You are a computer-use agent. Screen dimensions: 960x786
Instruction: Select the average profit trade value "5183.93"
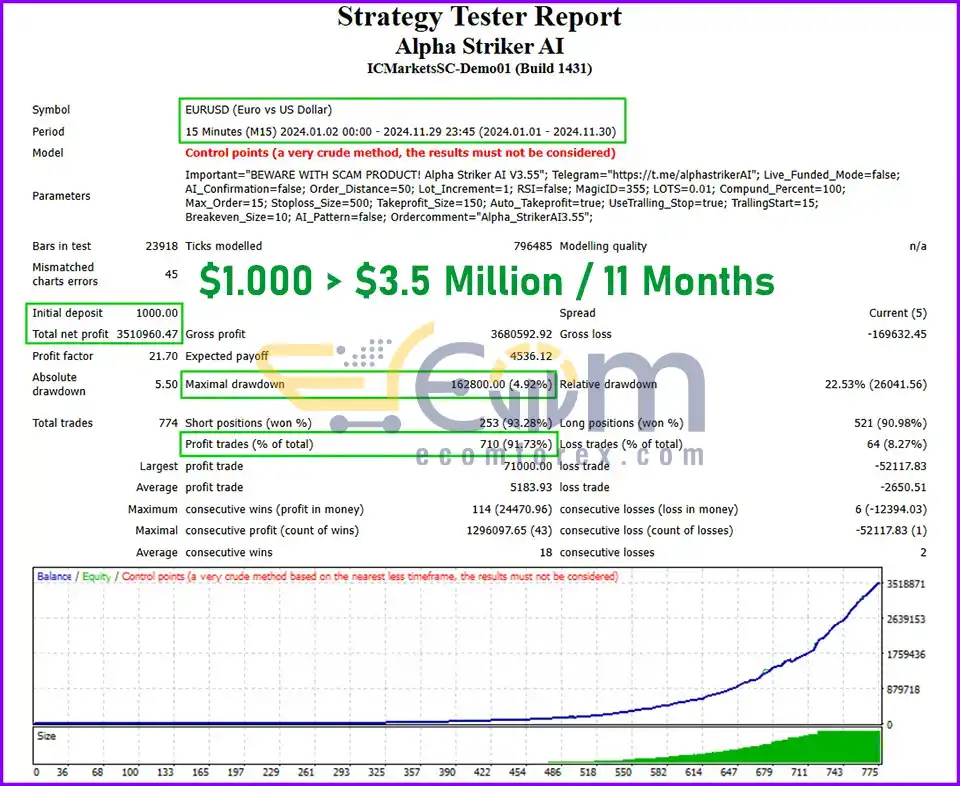pyautogui.click(x=531, y=488)
